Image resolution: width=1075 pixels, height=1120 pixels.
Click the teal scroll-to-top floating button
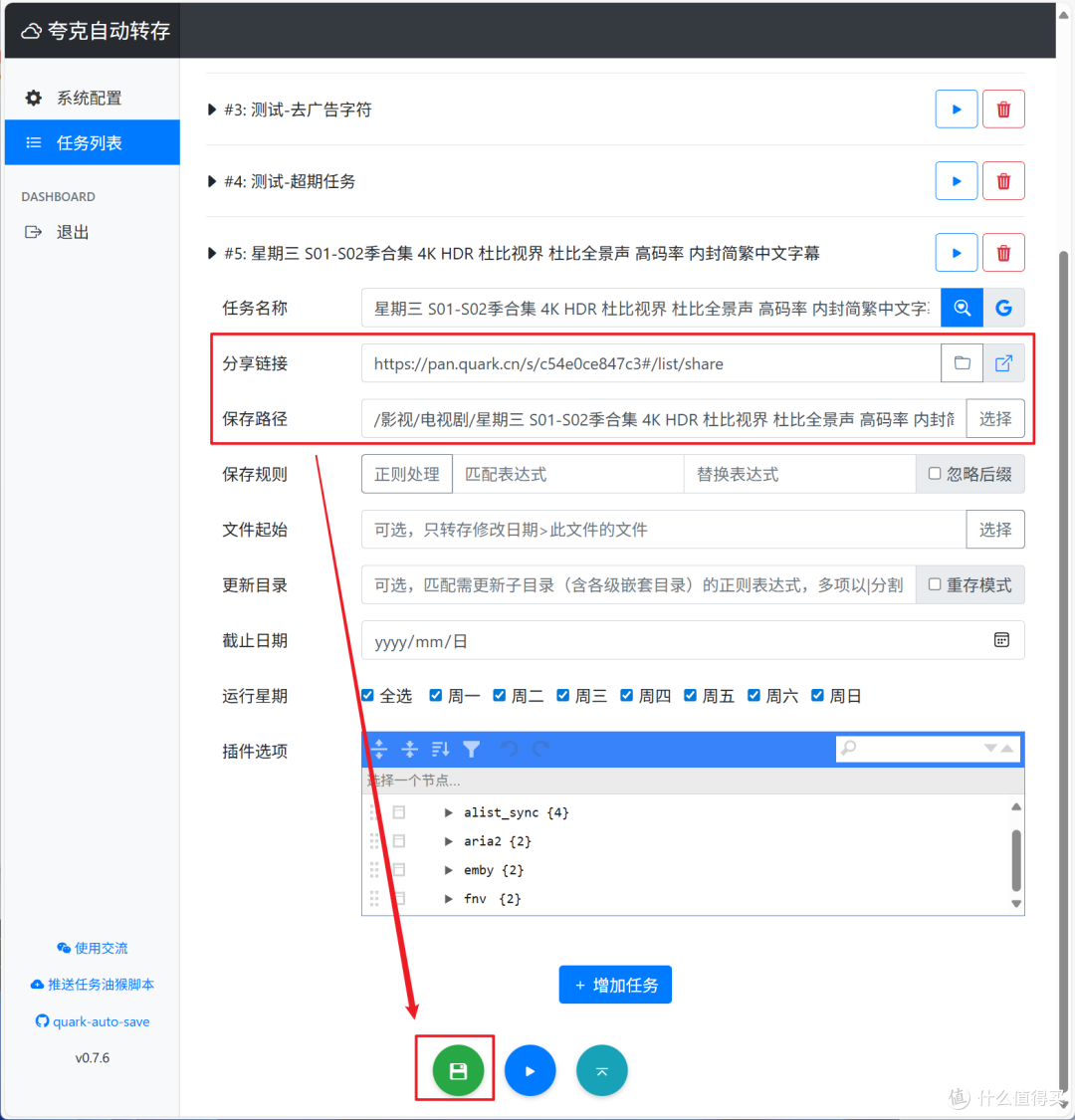tap(602, 1070)
